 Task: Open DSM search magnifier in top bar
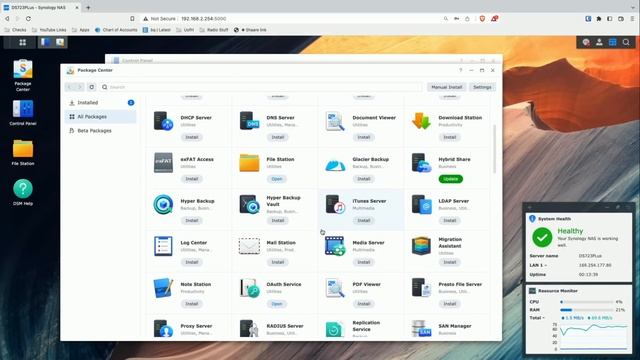pos(626,42)
